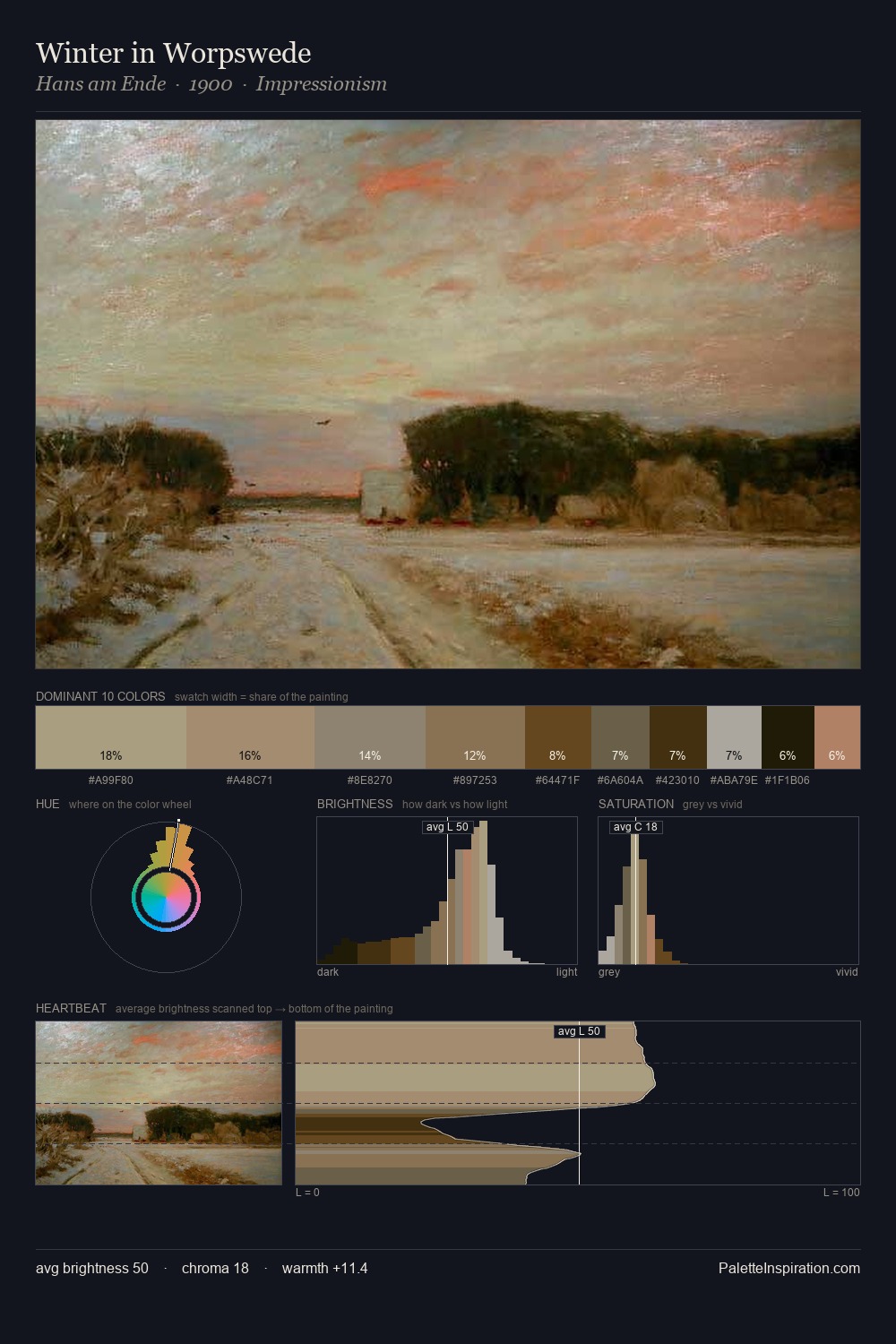Click the brightness histogram chart
896x1344 pixels.
tap(447, 891)
